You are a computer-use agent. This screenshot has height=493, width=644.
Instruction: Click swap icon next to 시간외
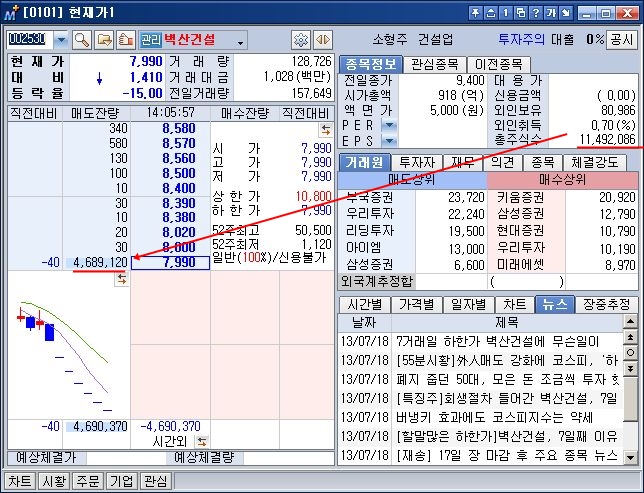coord(201,442)
